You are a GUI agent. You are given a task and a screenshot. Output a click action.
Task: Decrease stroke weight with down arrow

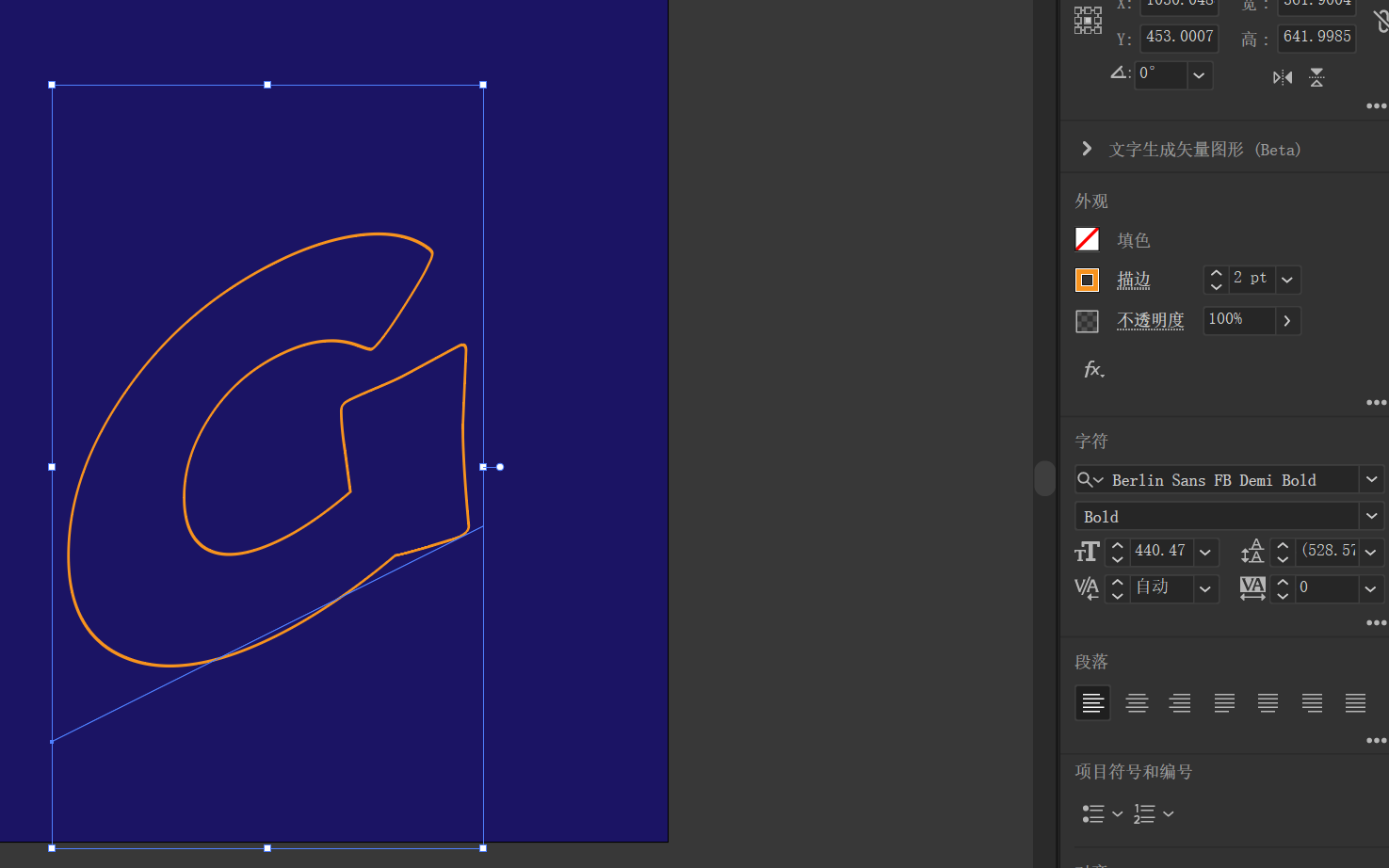(x=1216, y=286)
